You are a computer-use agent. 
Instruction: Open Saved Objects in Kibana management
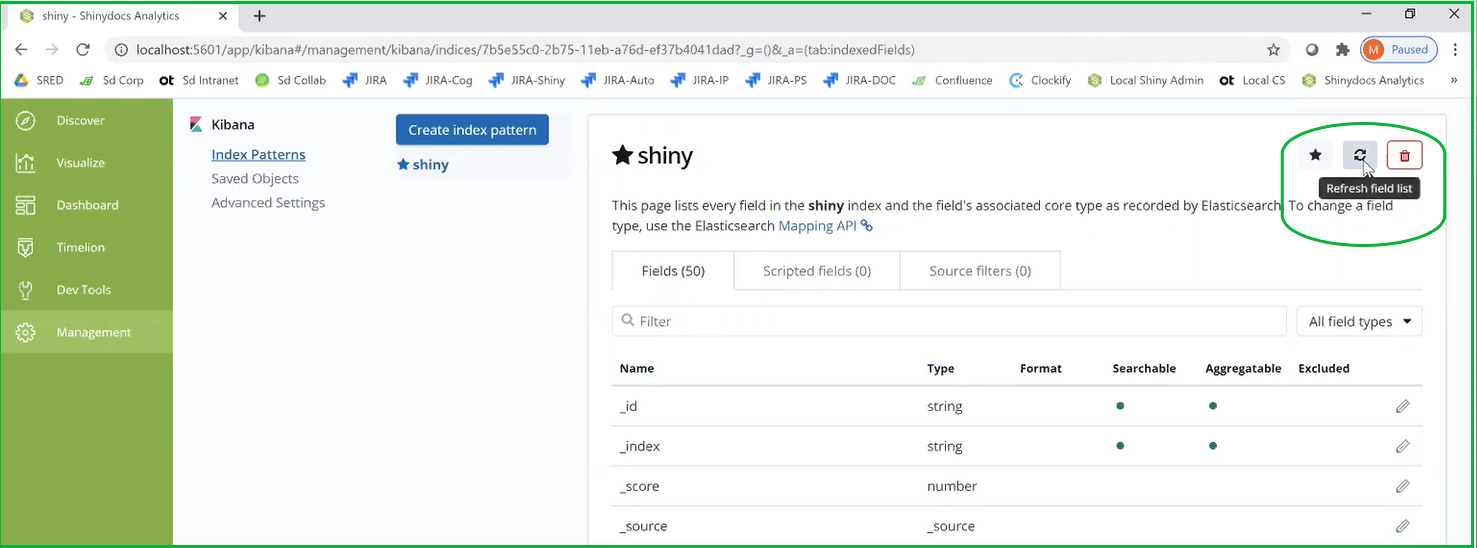(255, 179)
